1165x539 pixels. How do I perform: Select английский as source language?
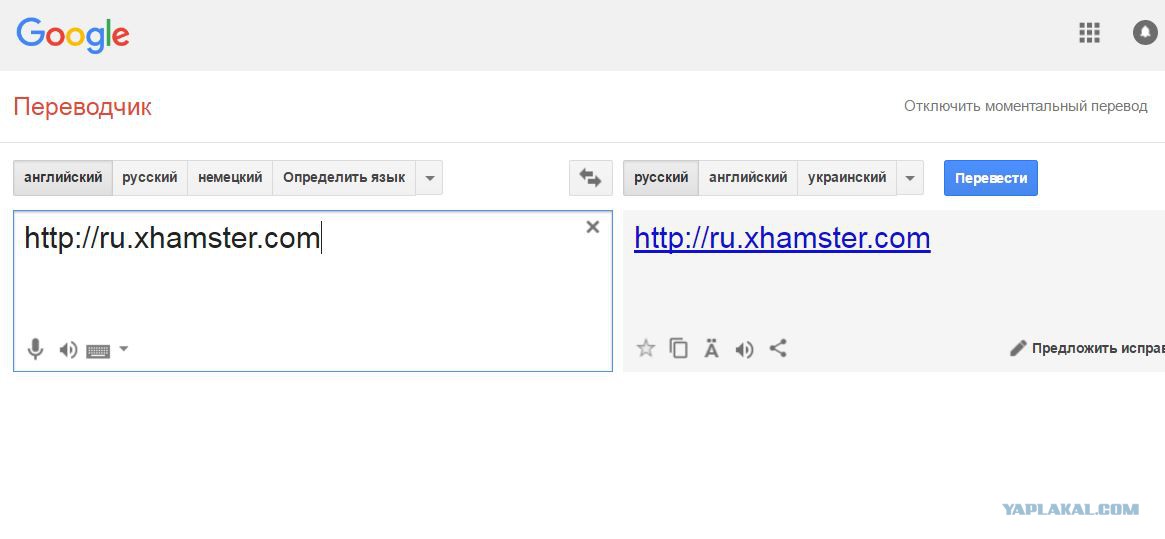click(63, 178)
